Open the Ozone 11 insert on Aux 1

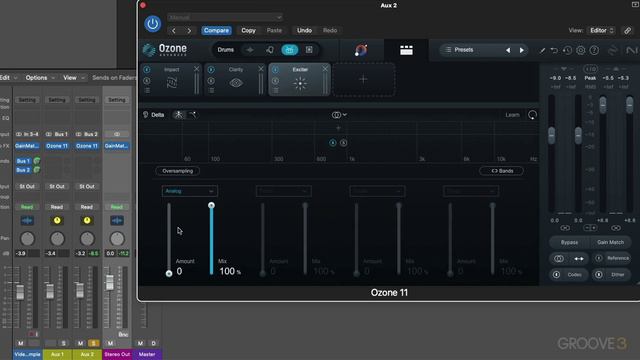point(57,146)
